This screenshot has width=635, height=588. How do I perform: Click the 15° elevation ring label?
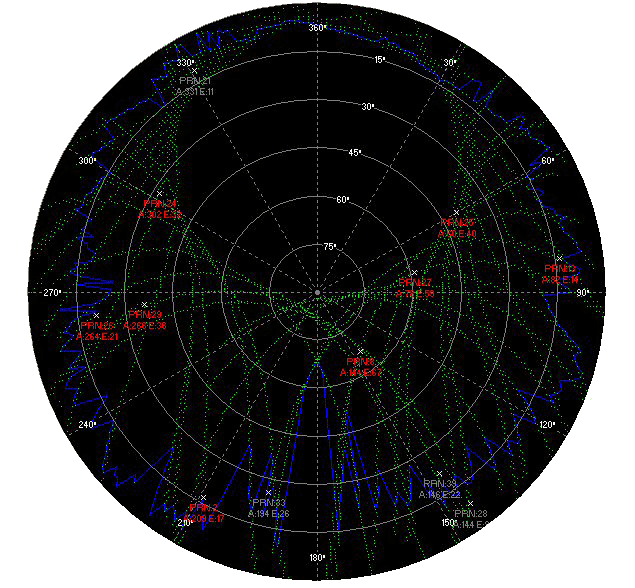click(379, 60)
